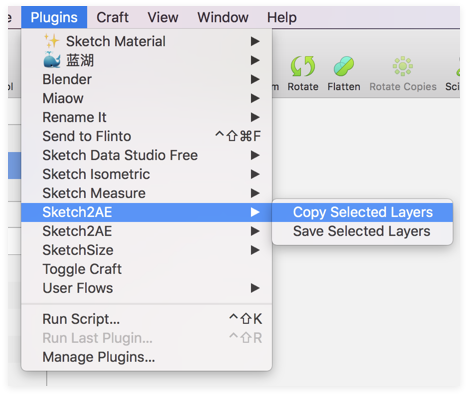This screenshot has height=396, width=468.
Task: Click the Rotate Copies toolbar icon
Action: click(x=403, y=66)
